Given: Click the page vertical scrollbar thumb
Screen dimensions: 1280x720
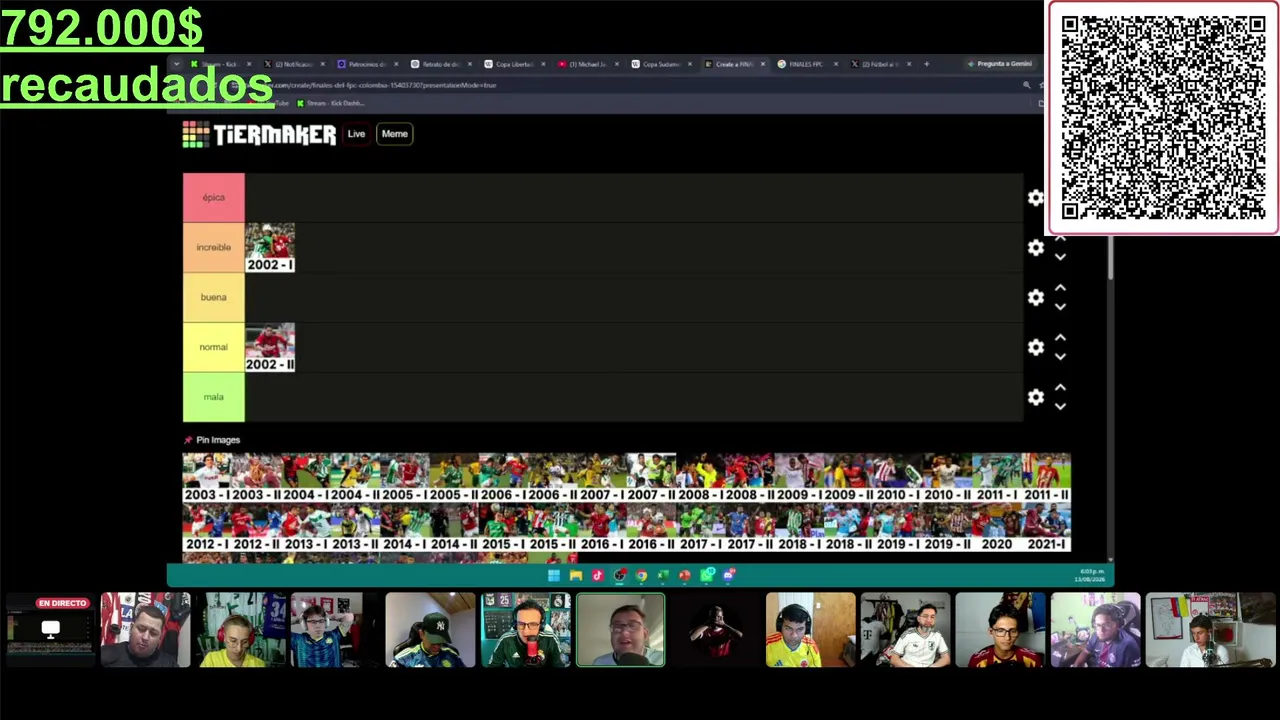Looking at the screenshot, I should coord(1110,257).
